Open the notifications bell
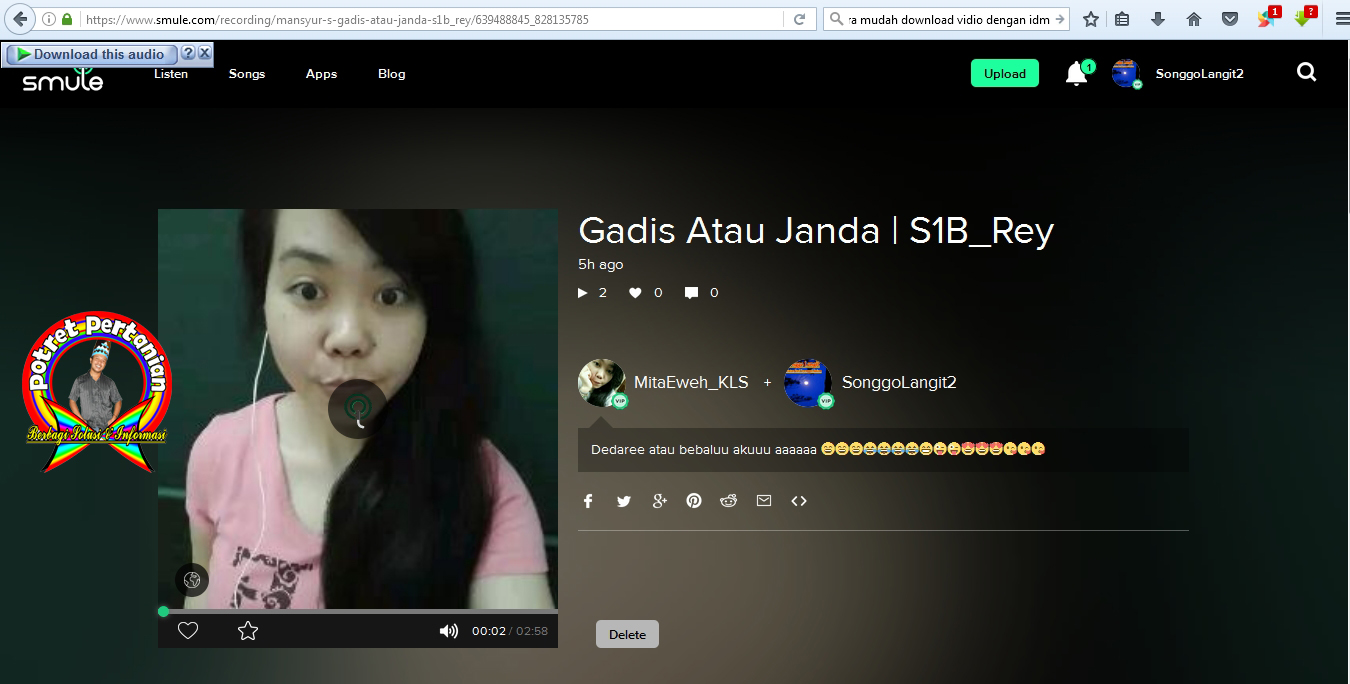Viewport: 1350px width, 684px height. (x=1077, y=72)
